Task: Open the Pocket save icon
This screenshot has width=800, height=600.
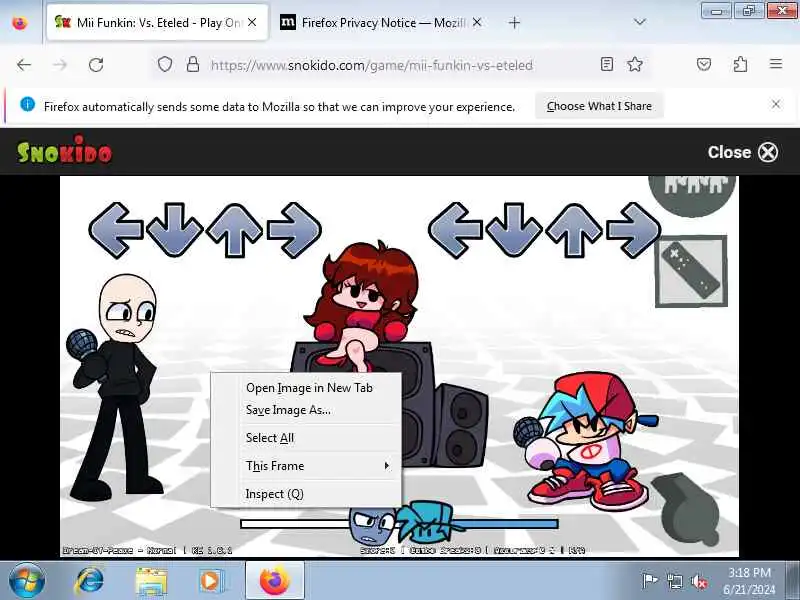Action: (704, 64)
